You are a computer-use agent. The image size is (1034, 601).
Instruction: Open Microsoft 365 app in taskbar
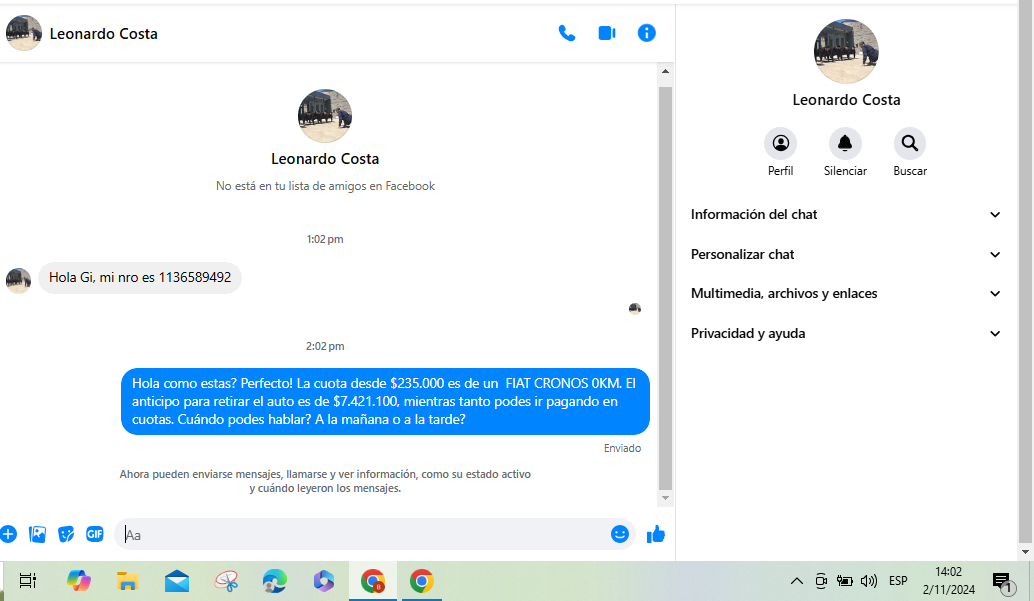click(x=324, y=581)
